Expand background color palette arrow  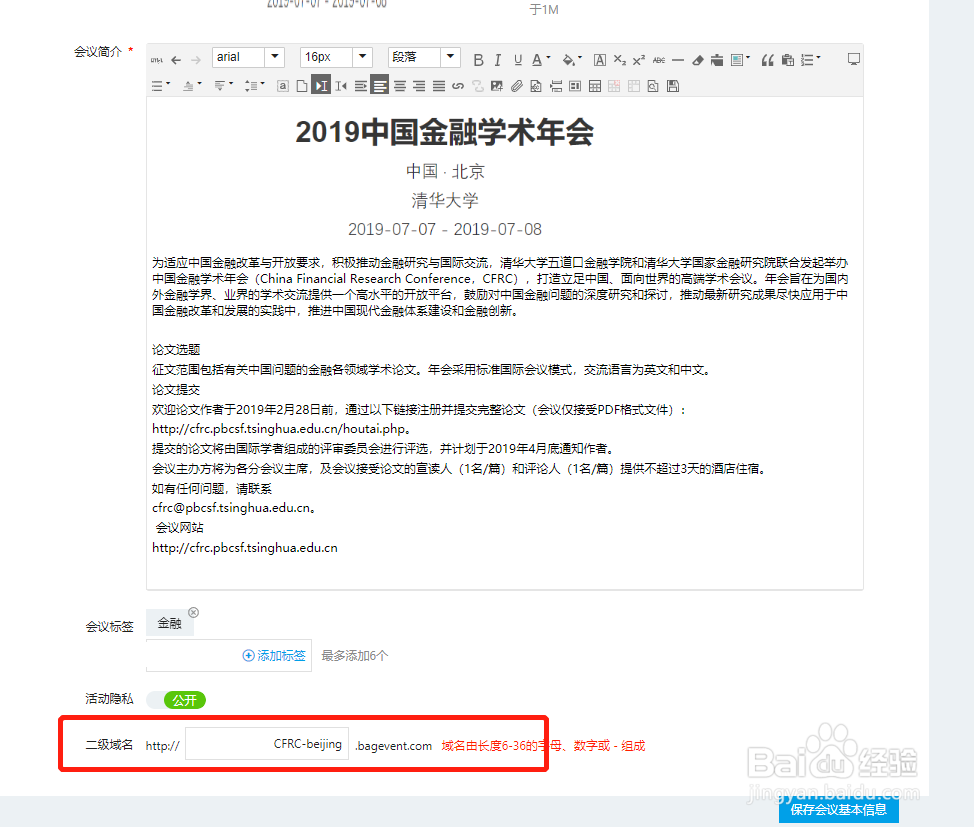[580, 58]
